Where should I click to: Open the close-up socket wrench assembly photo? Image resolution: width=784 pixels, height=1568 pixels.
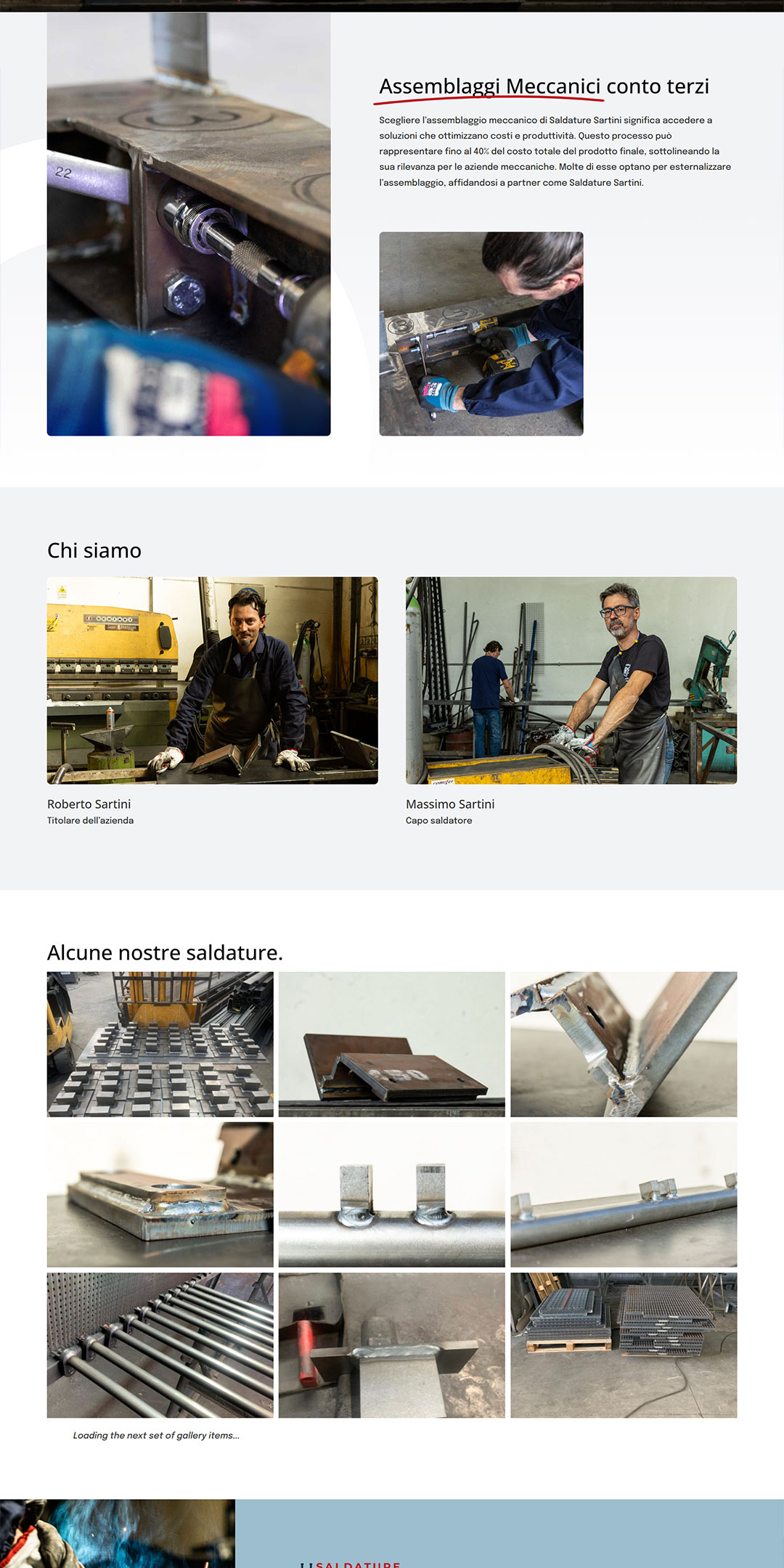coord(189,224)
